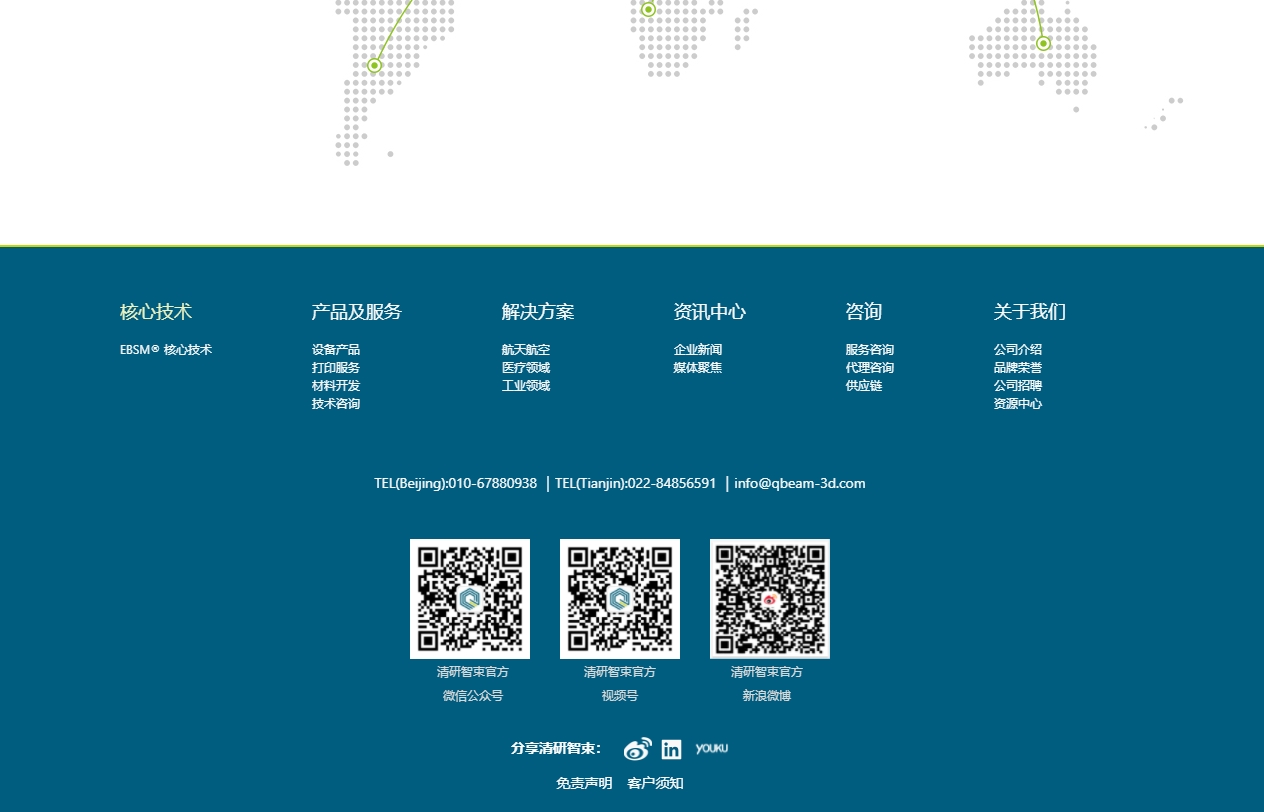
Task: Click the 服务咨询 link
Action: pos(869,349)
